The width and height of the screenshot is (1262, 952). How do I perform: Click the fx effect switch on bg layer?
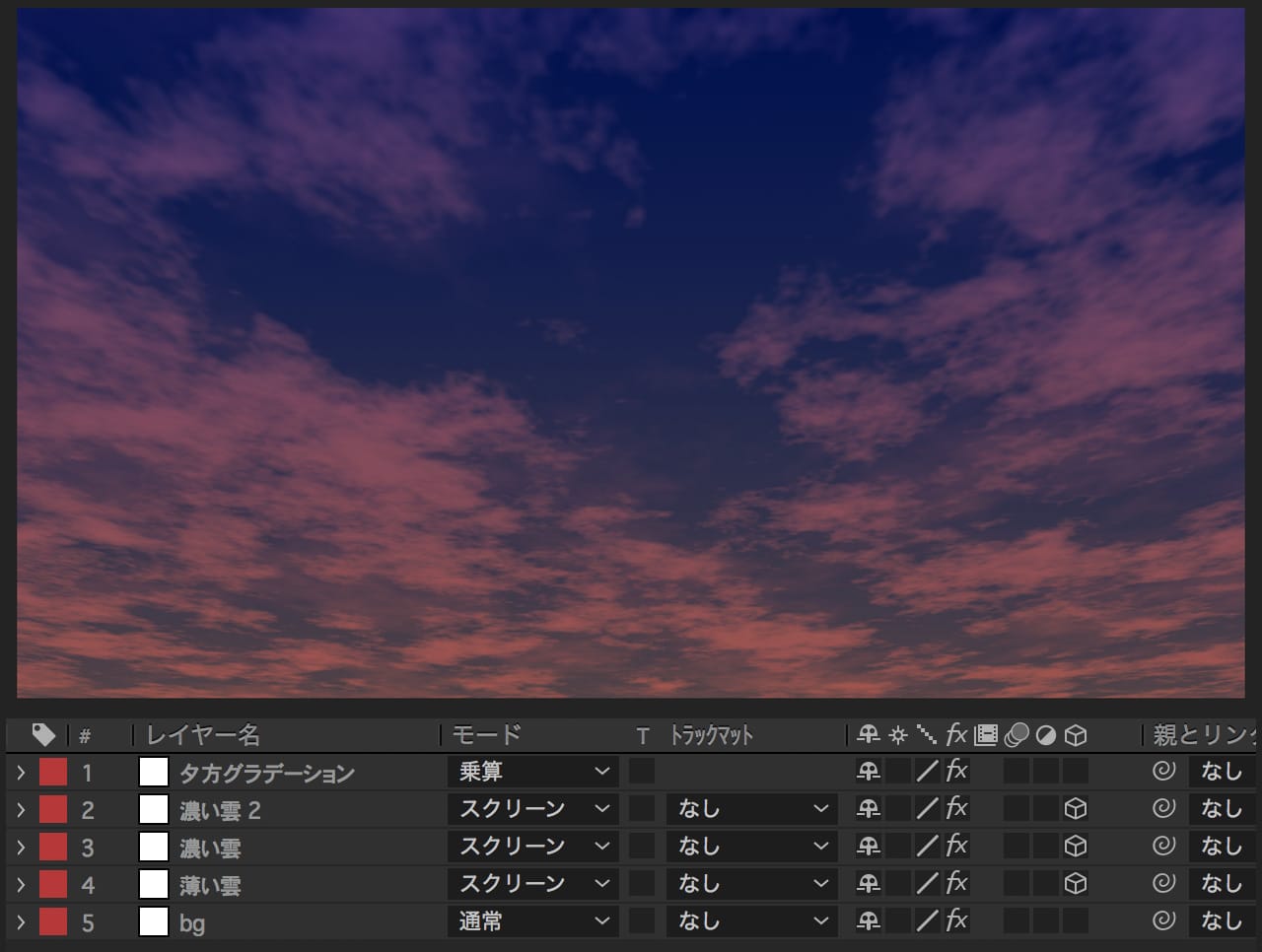[956, 921]
